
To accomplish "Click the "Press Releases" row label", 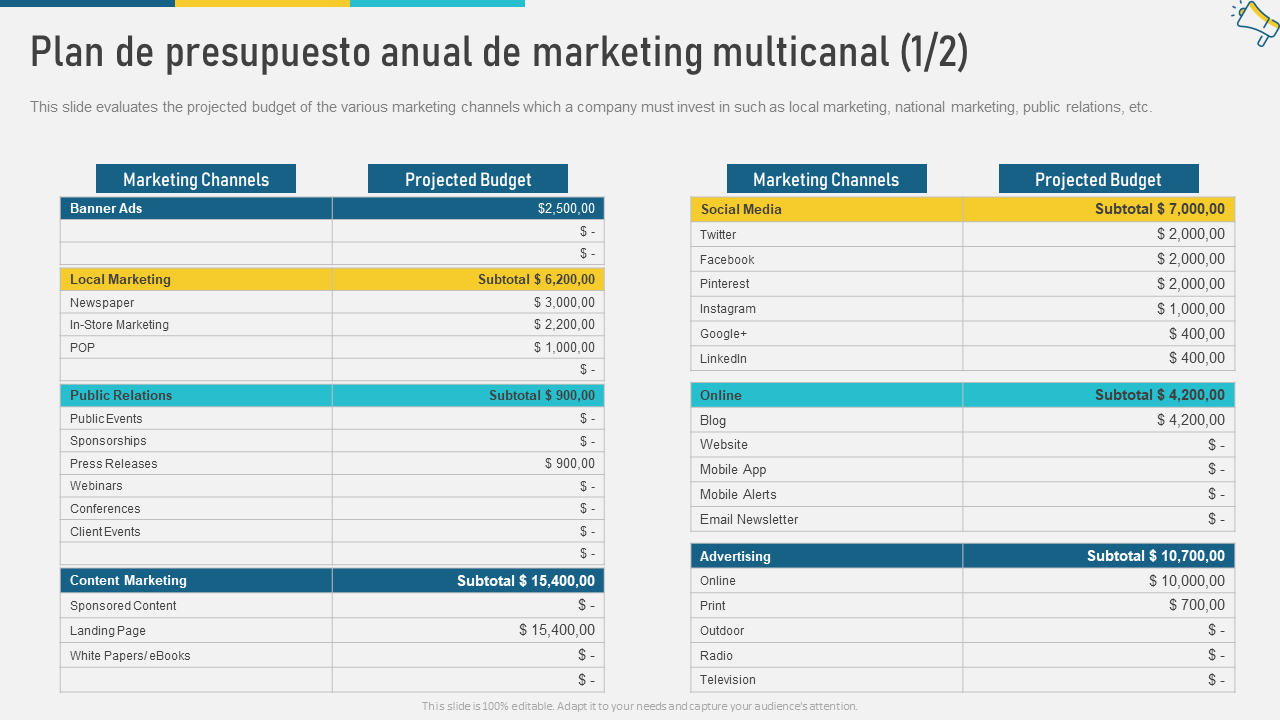I will tap(113, 464).
